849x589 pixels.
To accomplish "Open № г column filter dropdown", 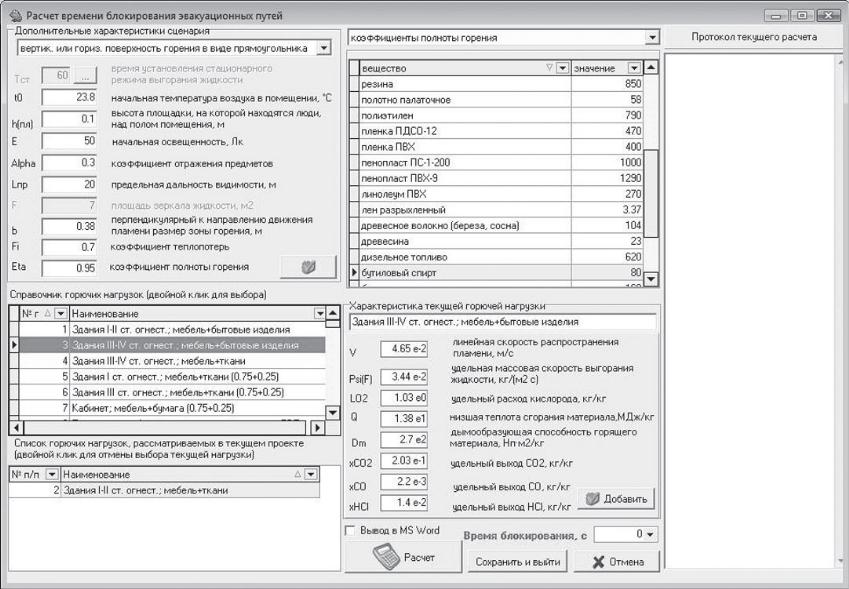I will pyautogui.click(x=61, y=313).
